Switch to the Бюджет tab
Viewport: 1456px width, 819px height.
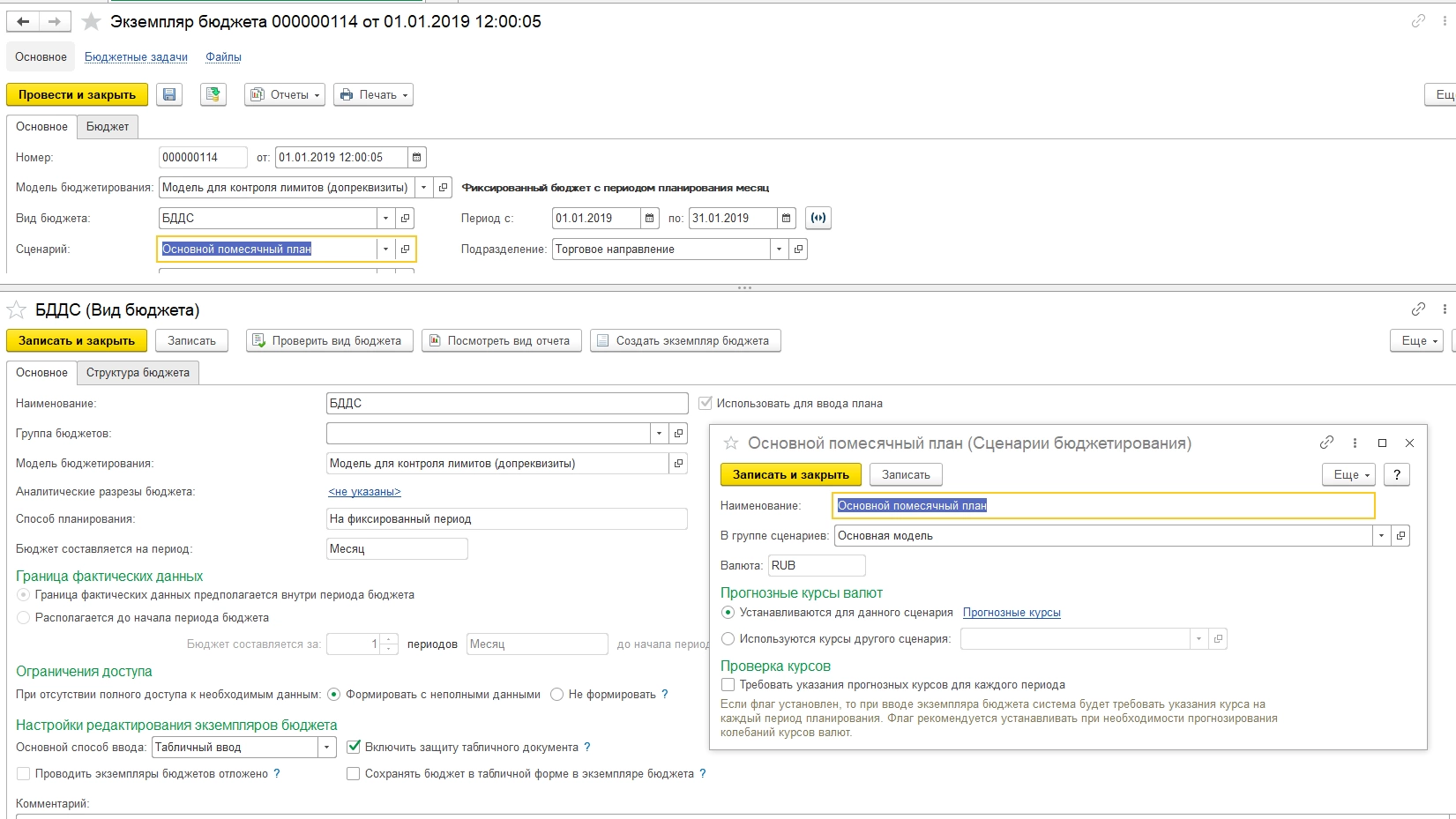108,127
